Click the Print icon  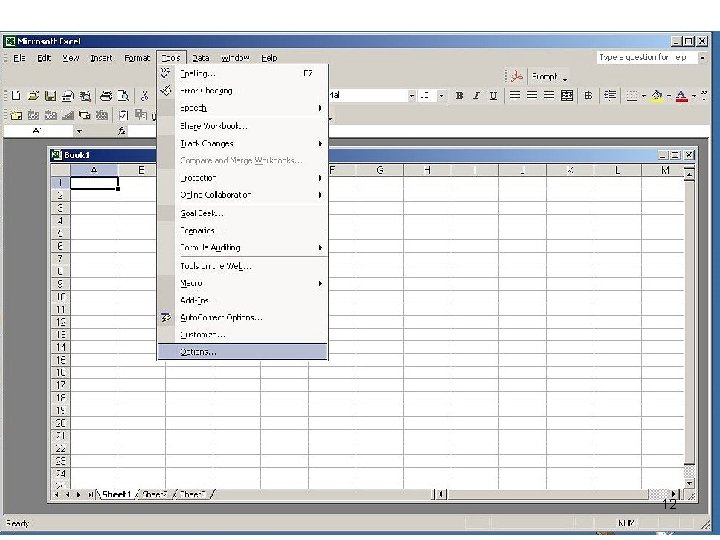pos(106,96)
